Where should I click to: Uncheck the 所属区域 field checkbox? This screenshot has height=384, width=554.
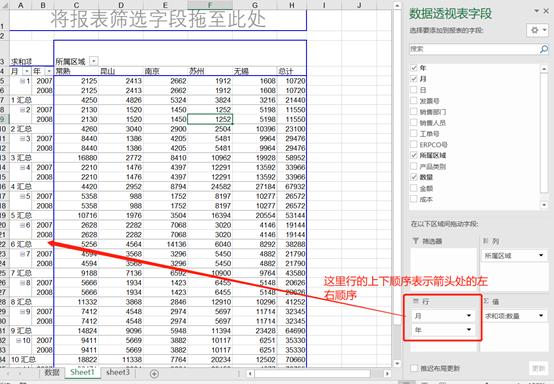(x=414, y=155)
